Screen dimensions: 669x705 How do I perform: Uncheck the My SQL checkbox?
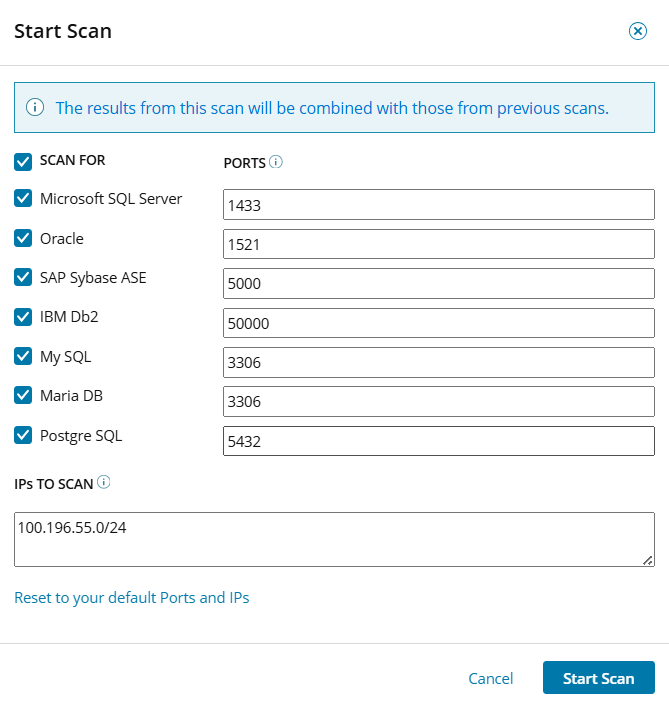coord(23,357)
